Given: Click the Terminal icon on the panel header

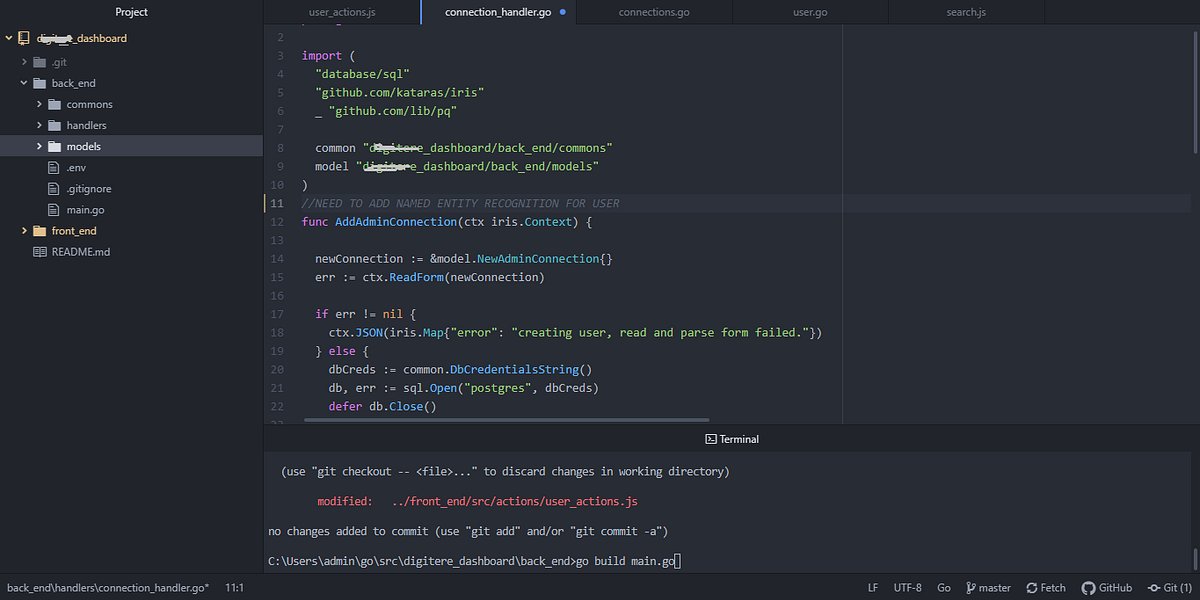Looking at the screenshot, I should click(x=709, y=438).
